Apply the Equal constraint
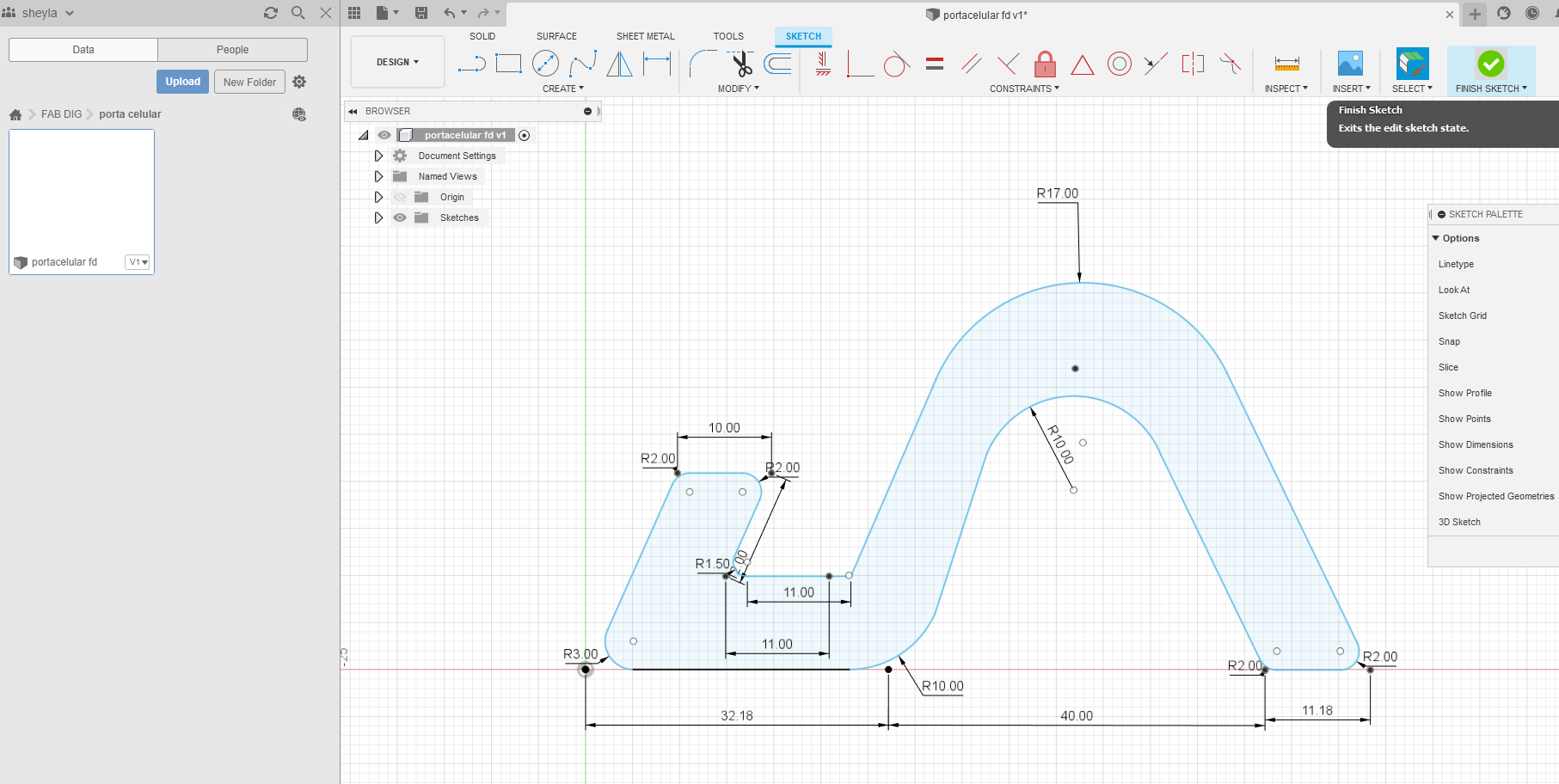Image resolution: width=1559 pixels, height=784 pixels. point(935,64)
